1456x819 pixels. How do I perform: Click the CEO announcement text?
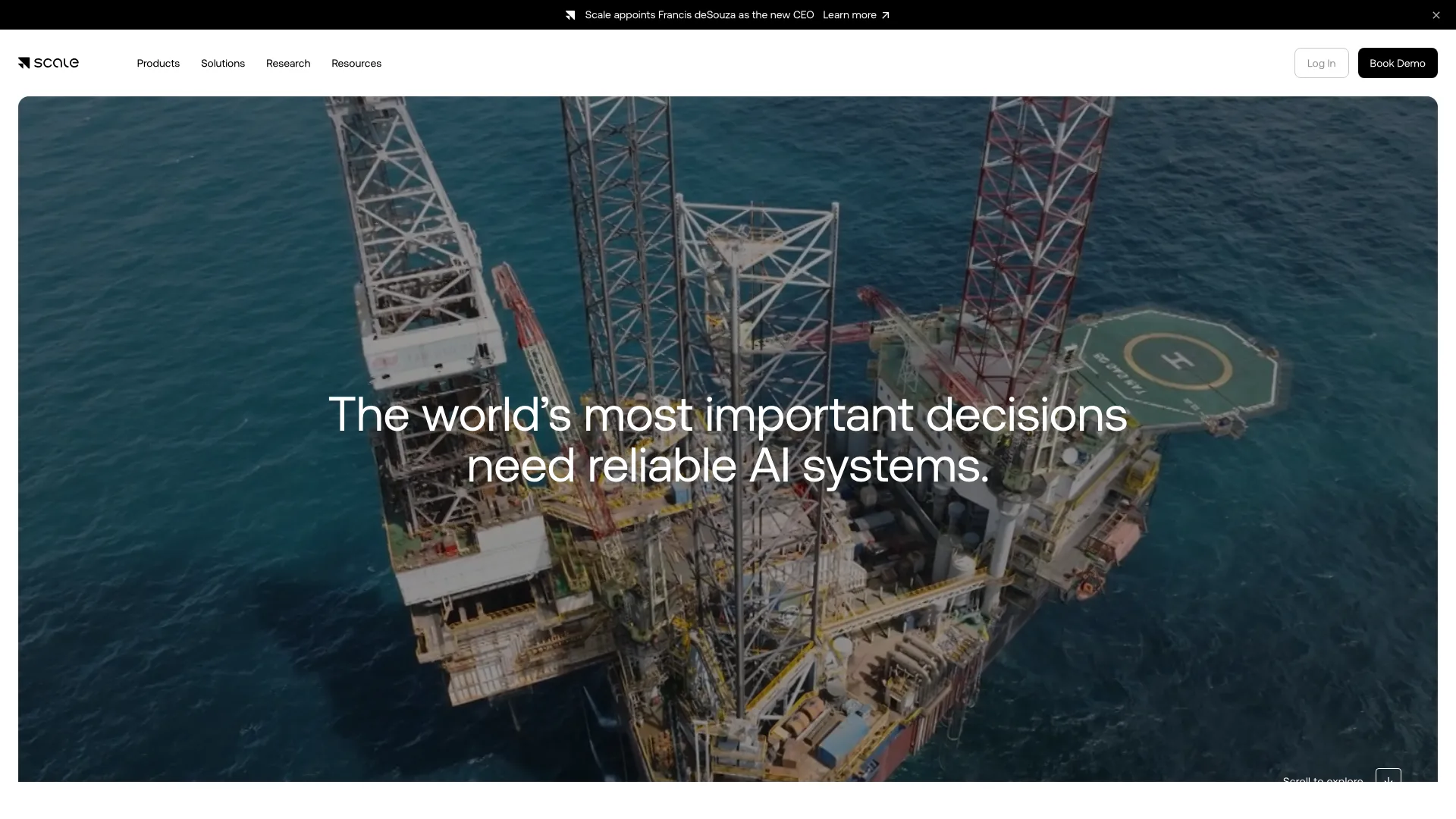[x=699, y=15]
